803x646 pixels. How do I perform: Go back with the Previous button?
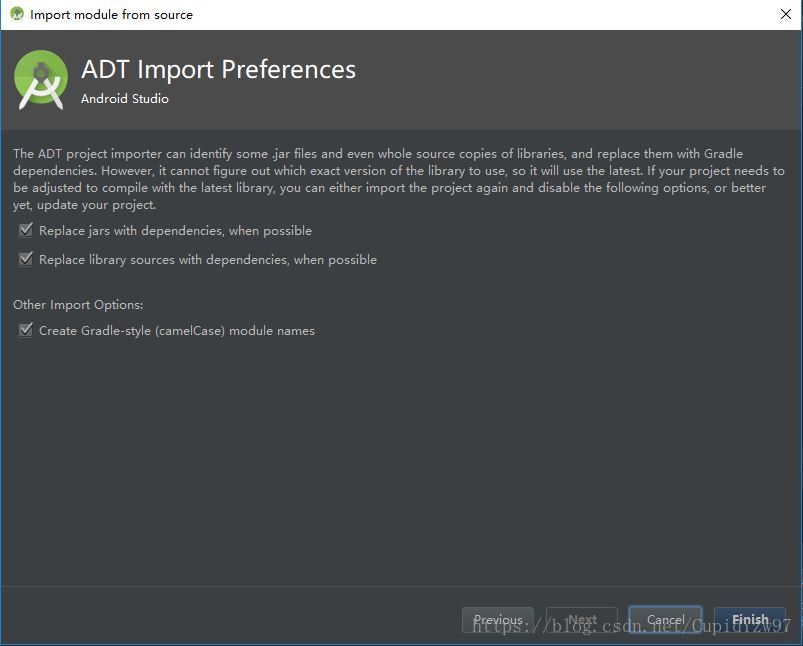[x=498, y=620]
